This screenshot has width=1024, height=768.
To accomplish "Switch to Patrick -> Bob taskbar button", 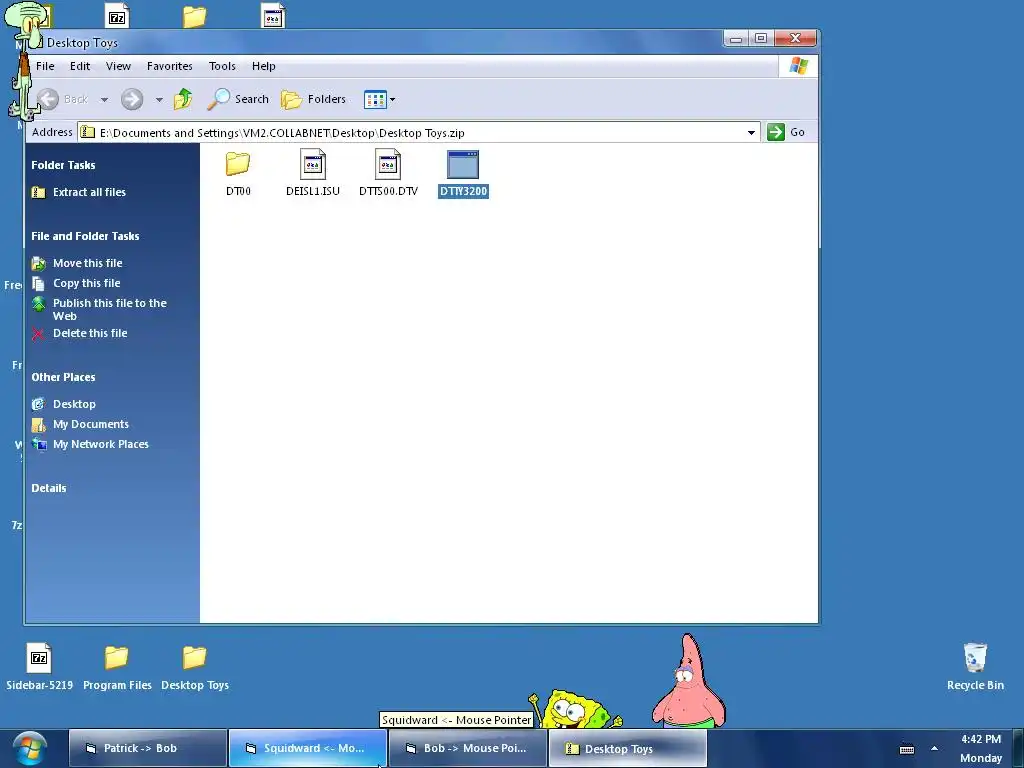I will click(x=148, y=748).
